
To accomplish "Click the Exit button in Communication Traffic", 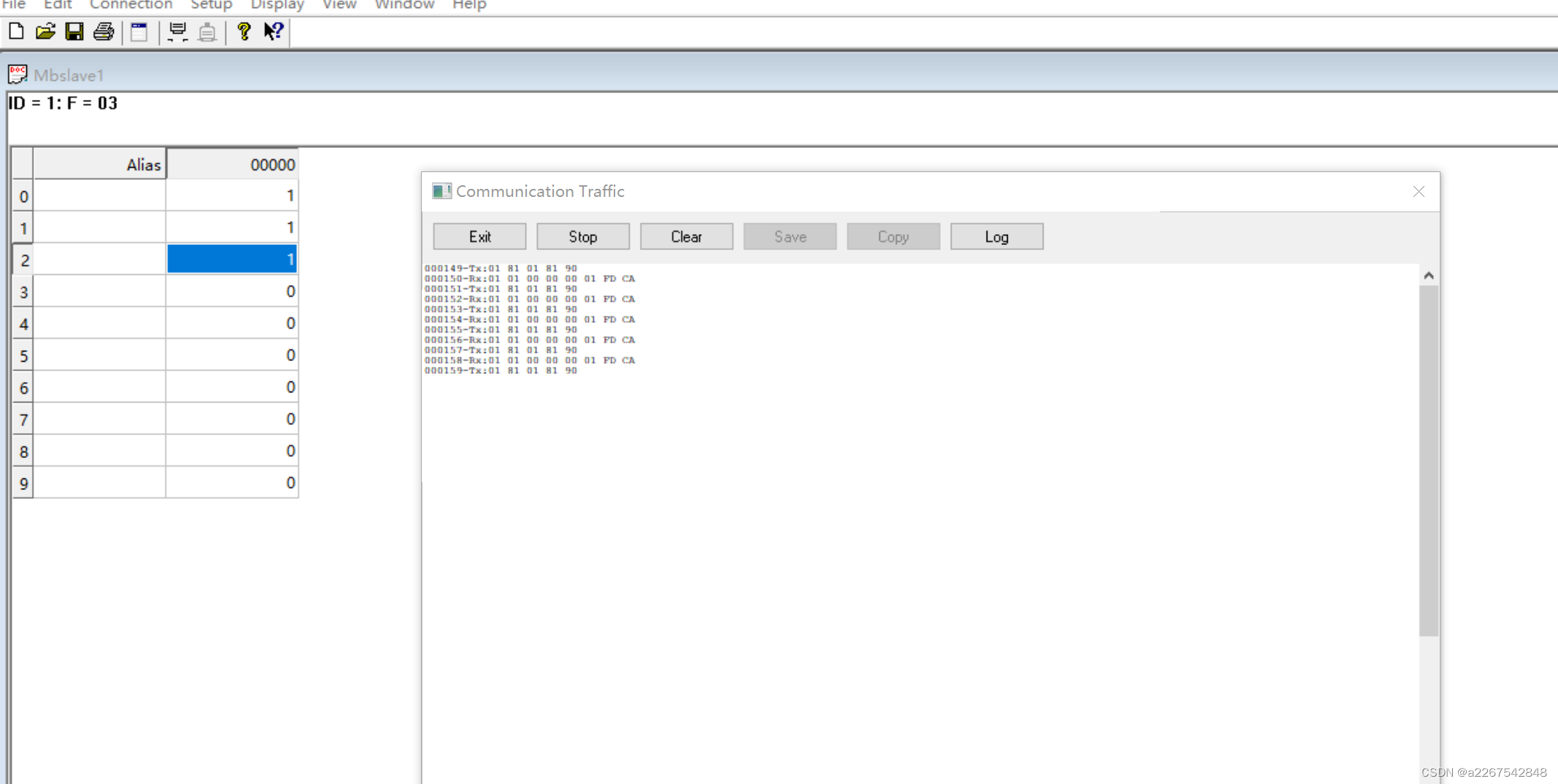I will click(479, 236).
